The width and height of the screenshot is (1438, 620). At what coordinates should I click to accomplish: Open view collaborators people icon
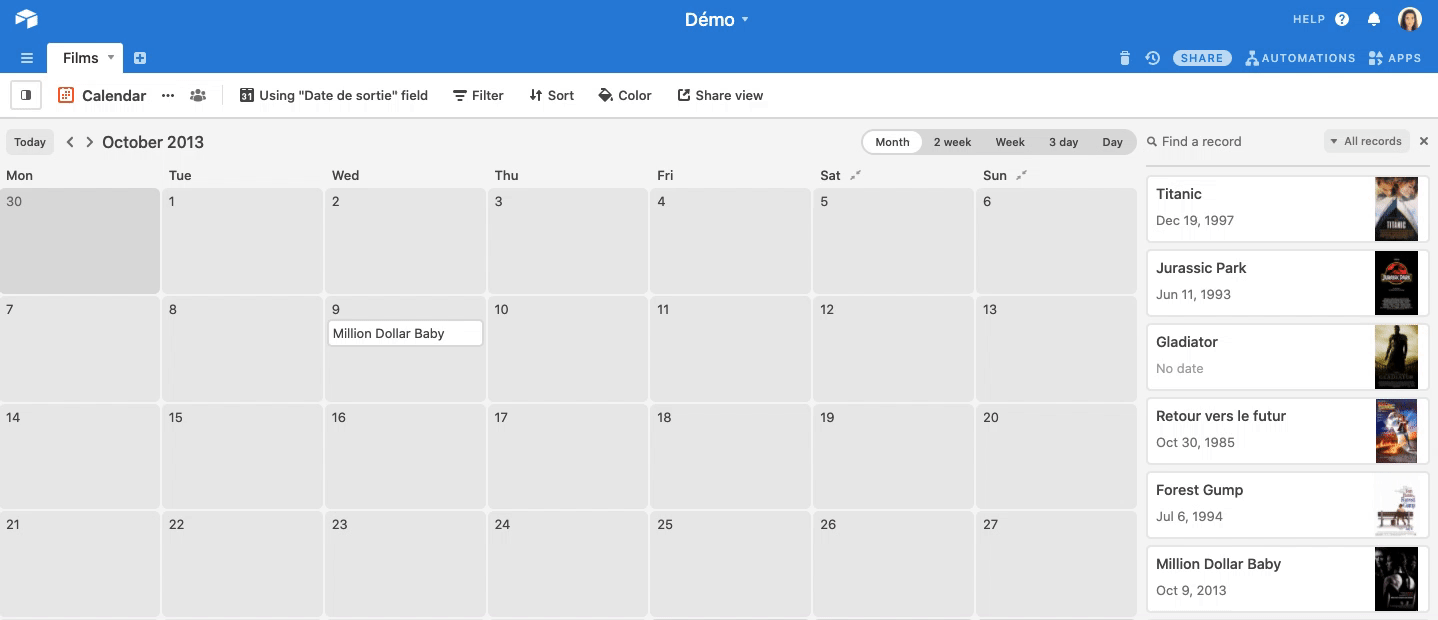tap(198, 95)
